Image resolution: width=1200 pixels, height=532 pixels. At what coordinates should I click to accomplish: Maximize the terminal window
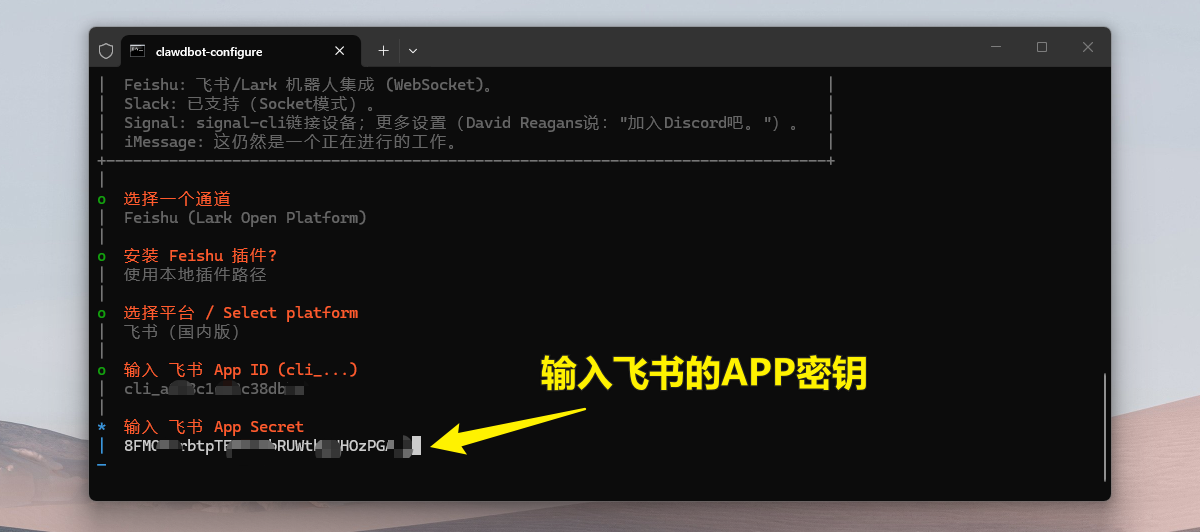(1042, 47)
